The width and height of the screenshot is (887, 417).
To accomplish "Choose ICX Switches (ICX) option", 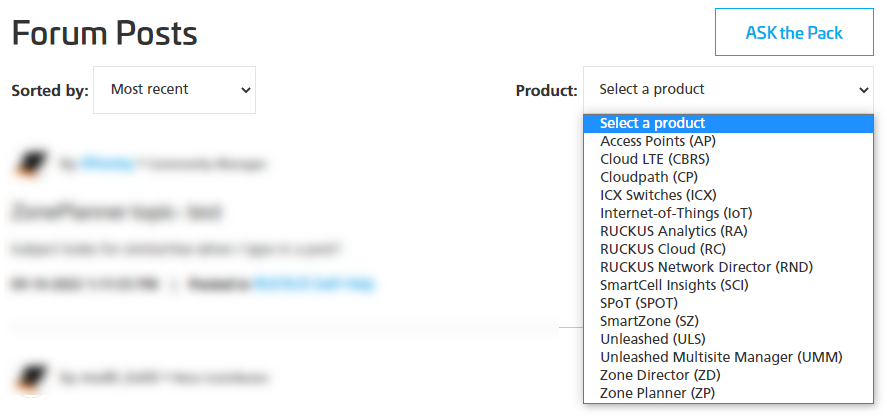I will [x=729, y=195].
